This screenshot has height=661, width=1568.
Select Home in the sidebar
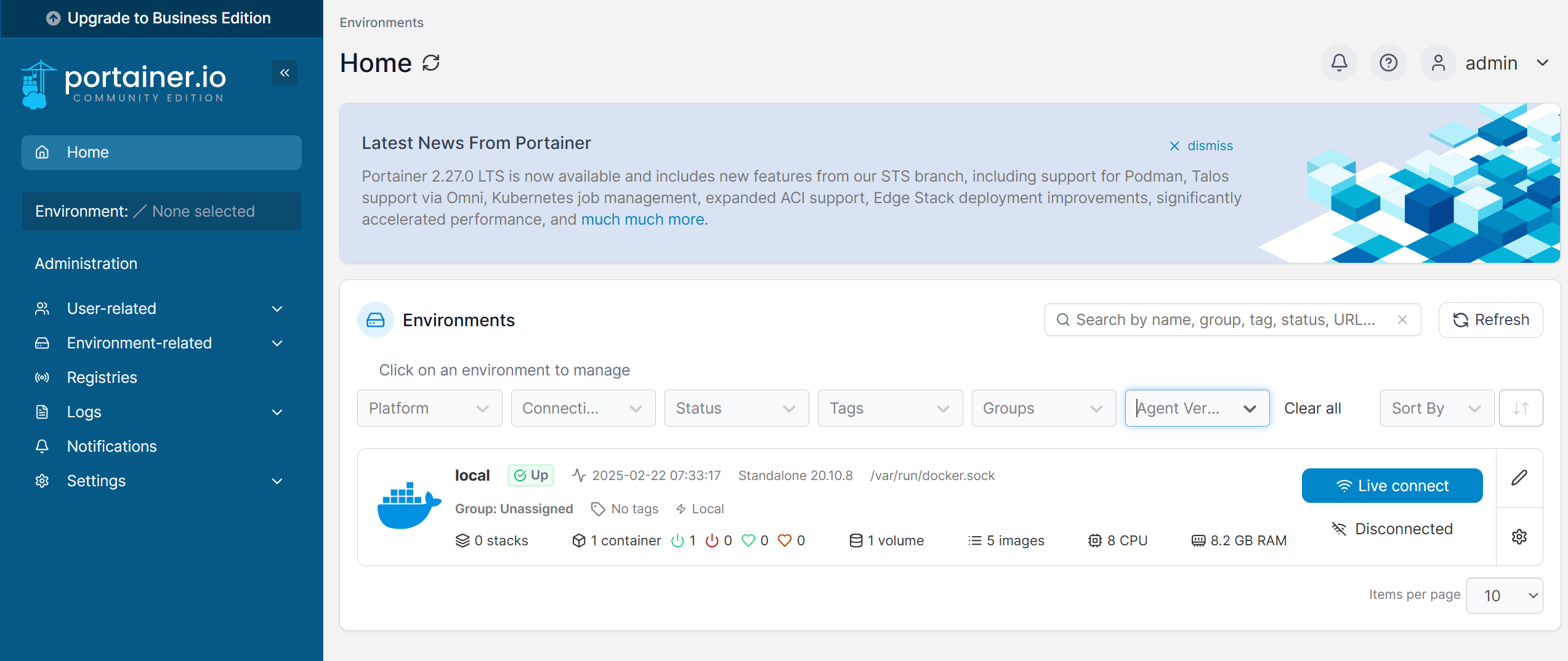(161, 152)
